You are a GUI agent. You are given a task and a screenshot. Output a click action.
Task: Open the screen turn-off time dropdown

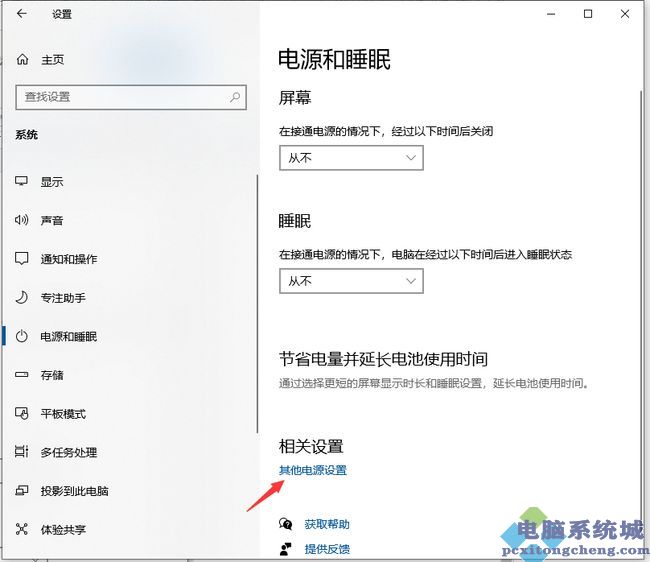pyautogui.click(x=352, y=158)
